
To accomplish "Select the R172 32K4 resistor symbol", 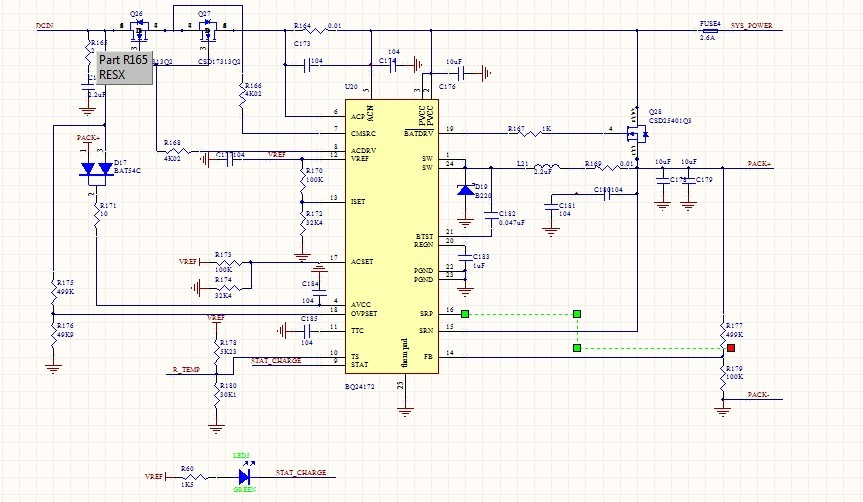I will coord(302,221).
